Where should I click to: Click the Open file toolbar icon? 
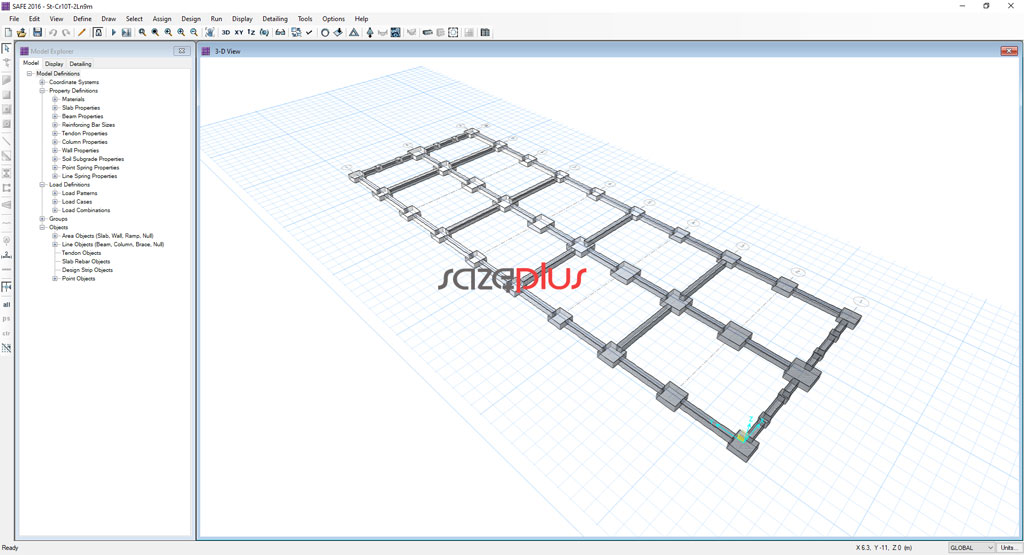[x=22, y=32]
